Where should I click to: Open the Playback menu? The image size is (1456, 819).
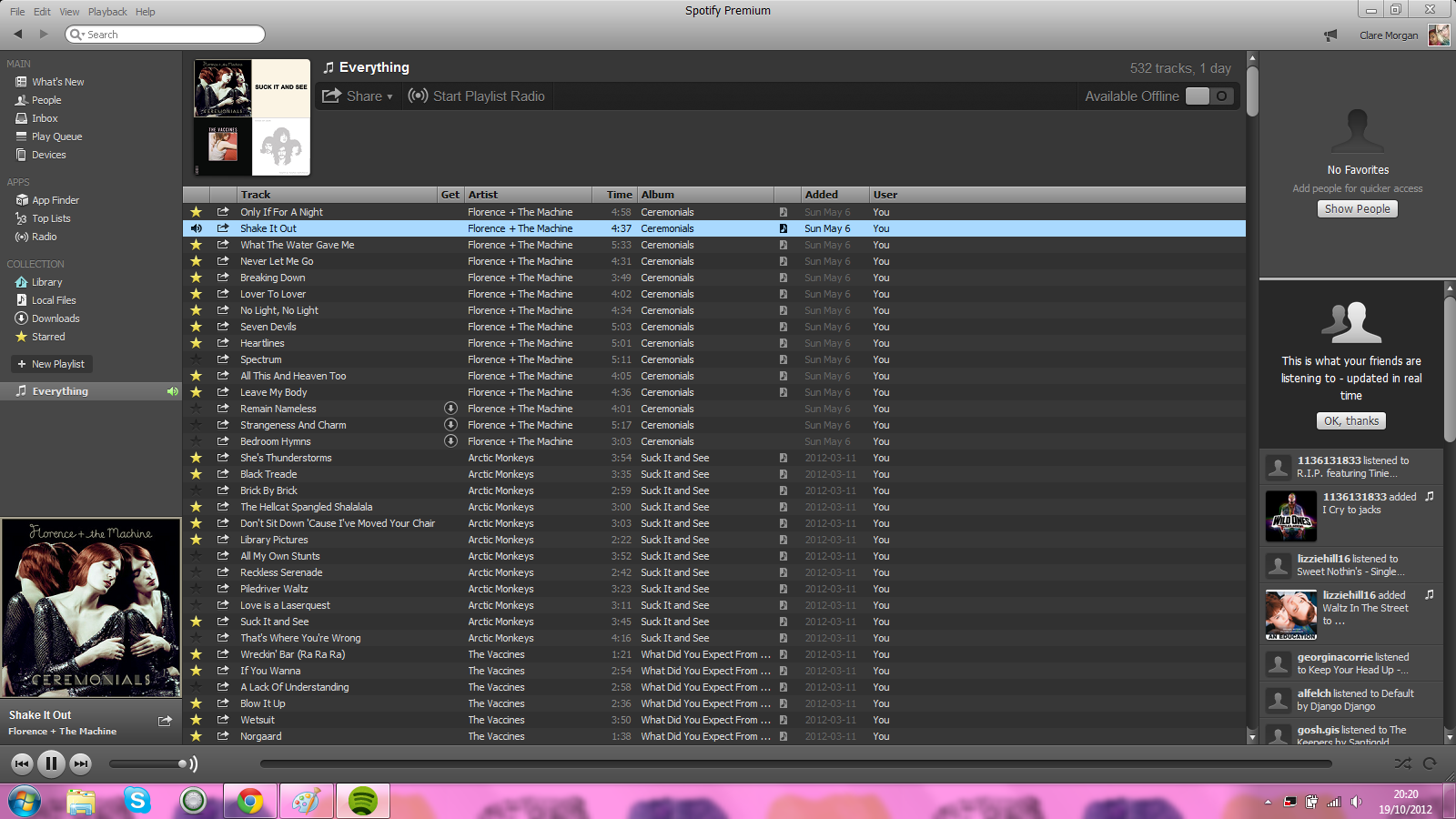[107, 12]
